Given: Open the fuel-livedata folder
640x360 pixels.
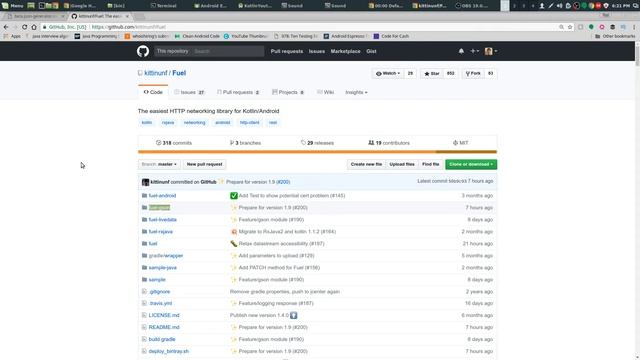Looking at the screenshot, I should pos(162,220).
